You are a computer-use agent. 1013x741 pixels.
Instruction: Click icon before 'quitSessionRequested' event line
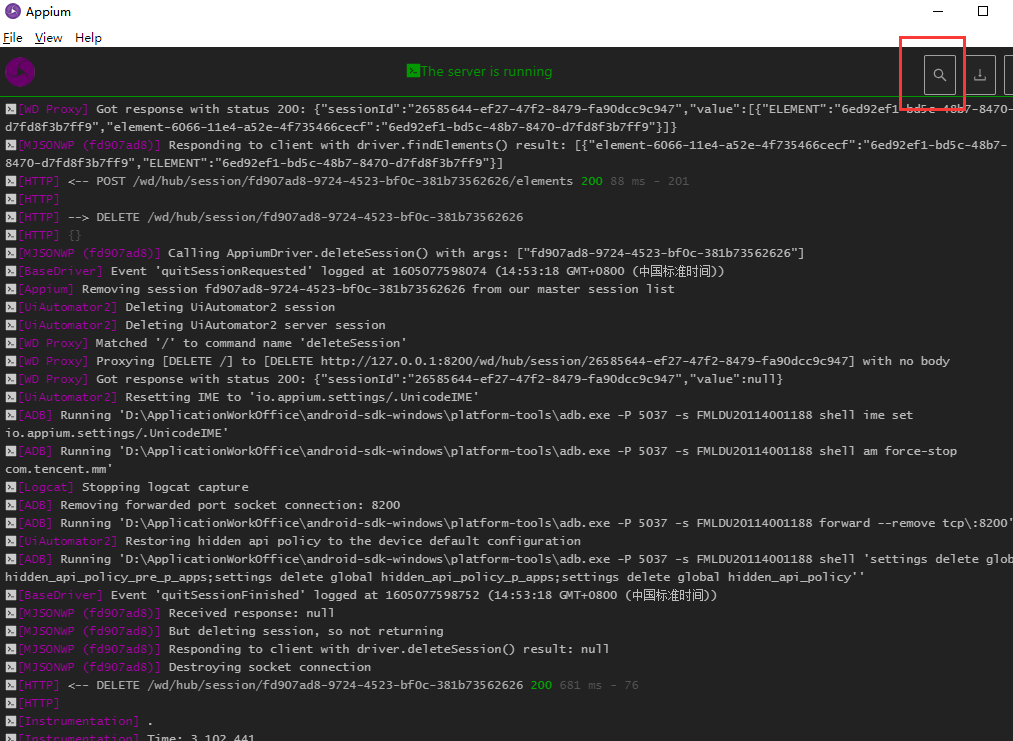click(10, 271)
